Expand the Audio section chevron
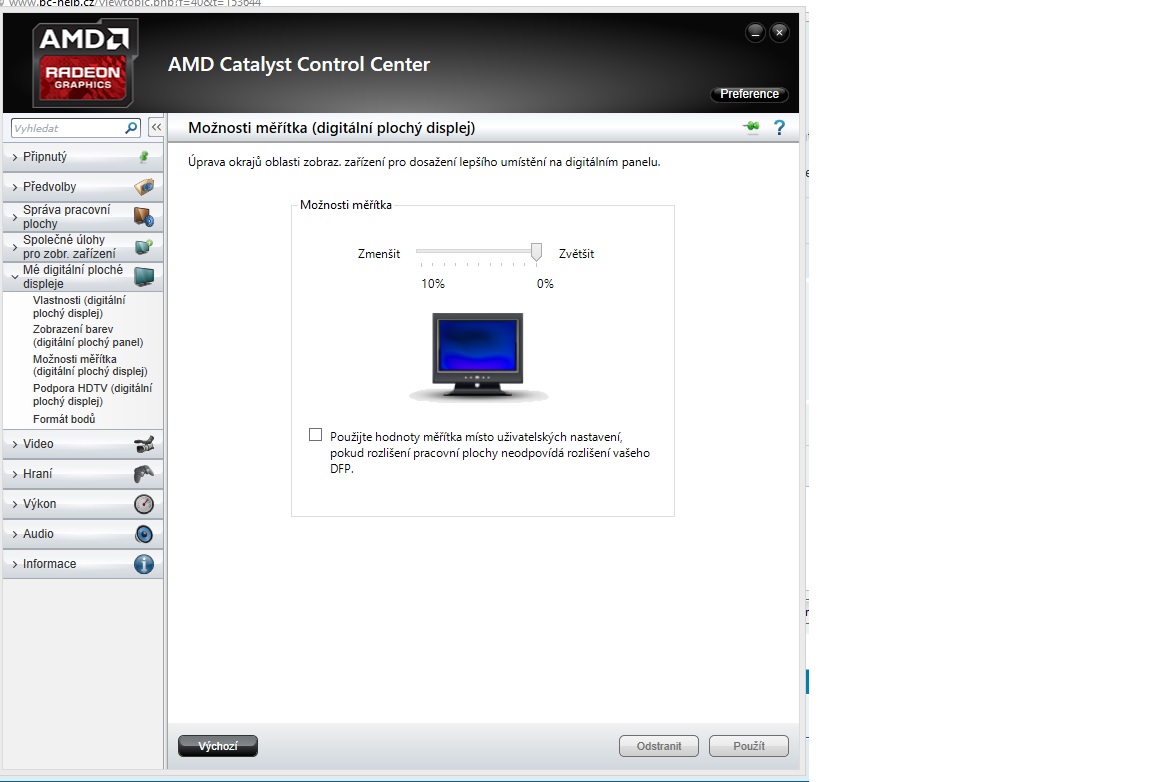Image resolution: width=1152 pixels, height=782 pixels. tap(14, 534)
